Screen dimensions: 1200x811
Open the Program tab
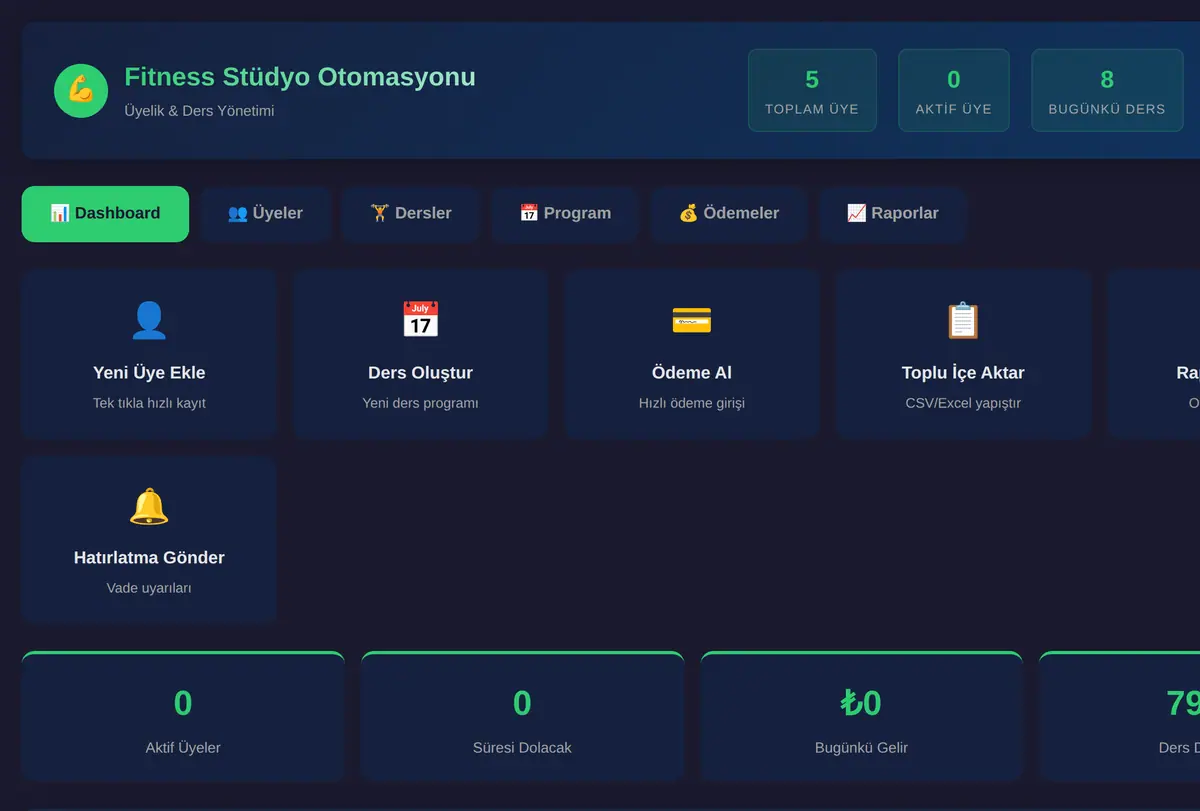point(565,213)
